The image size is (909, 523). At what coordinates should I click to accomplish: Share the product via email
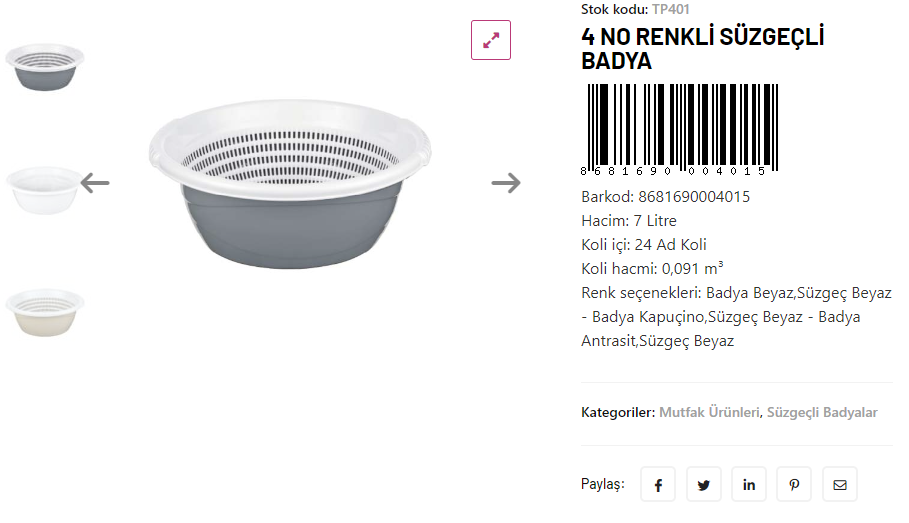(840, 485)
